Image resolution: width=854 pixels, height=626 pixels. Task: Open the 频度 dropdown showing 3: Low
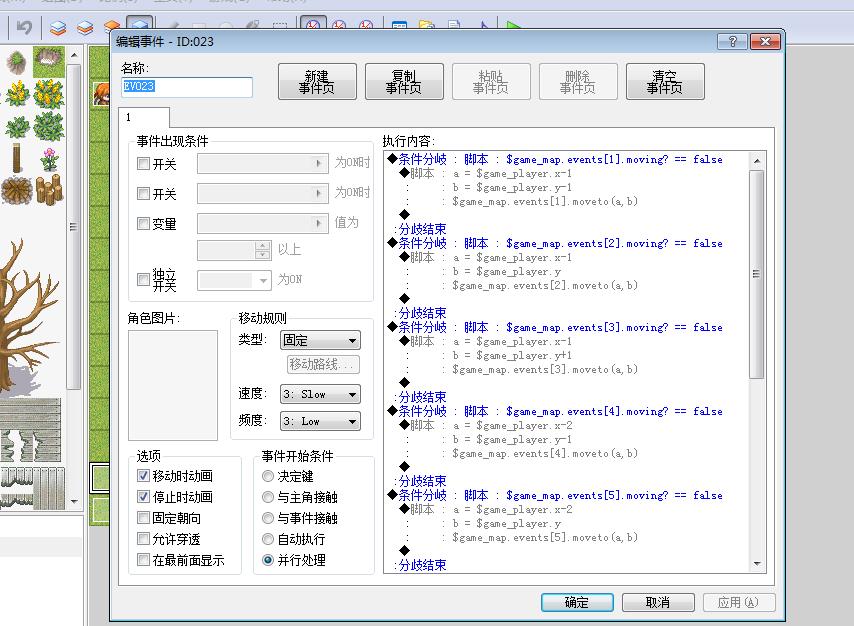320,421
